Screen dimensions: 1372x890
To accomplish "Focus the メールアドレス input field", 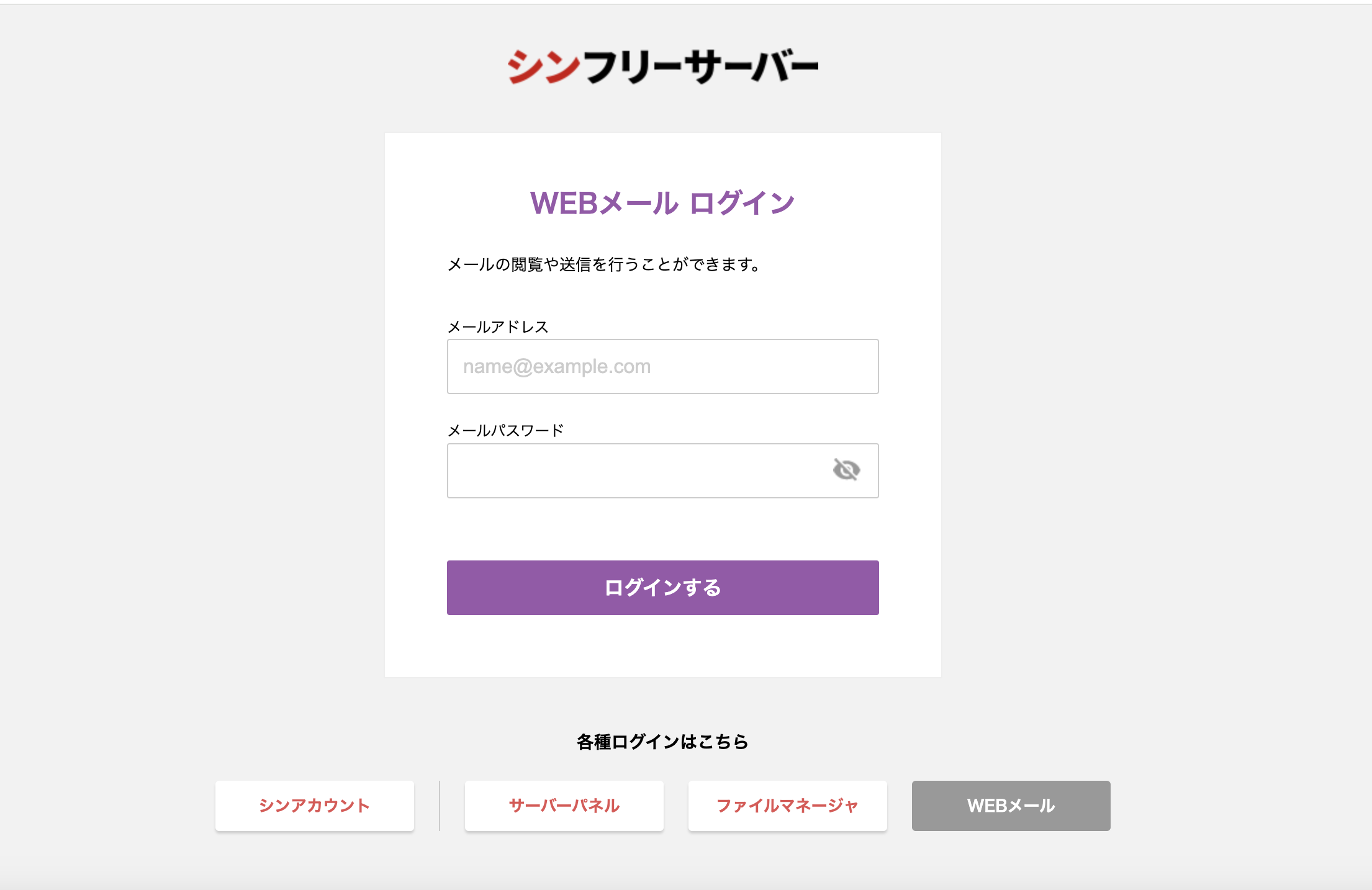I will [662, 366].
